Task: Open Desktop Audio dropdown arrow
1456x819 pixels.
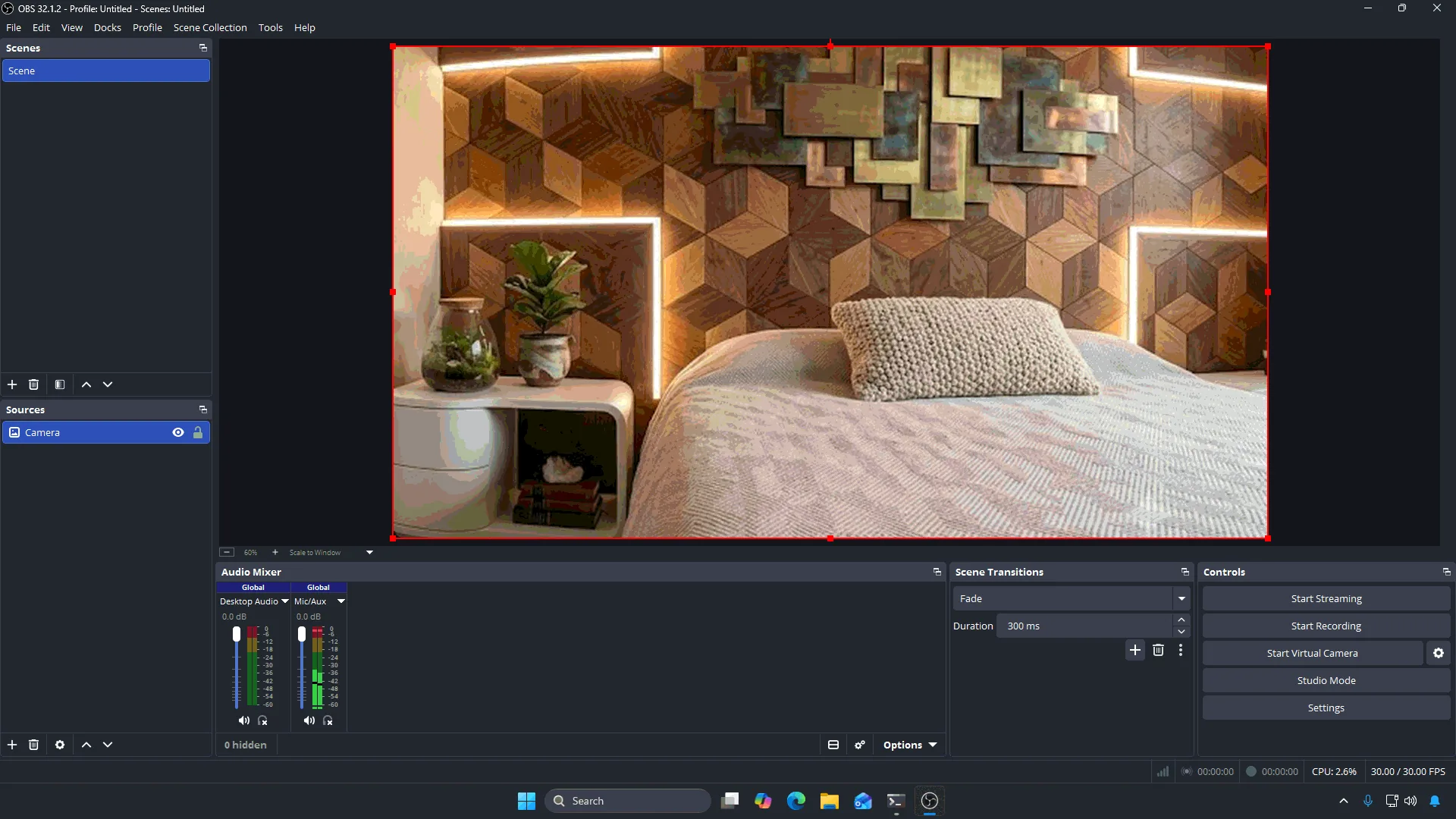Action: [x=285, y=601]
